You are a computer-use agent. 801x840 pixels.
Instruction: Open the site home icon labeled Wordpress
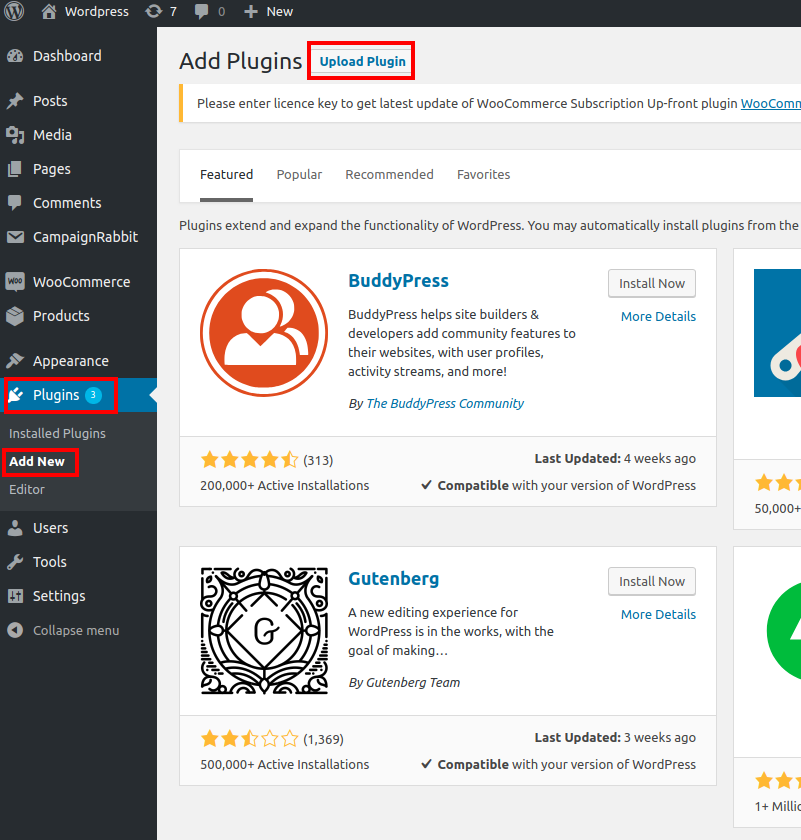(x=49, y=11)
